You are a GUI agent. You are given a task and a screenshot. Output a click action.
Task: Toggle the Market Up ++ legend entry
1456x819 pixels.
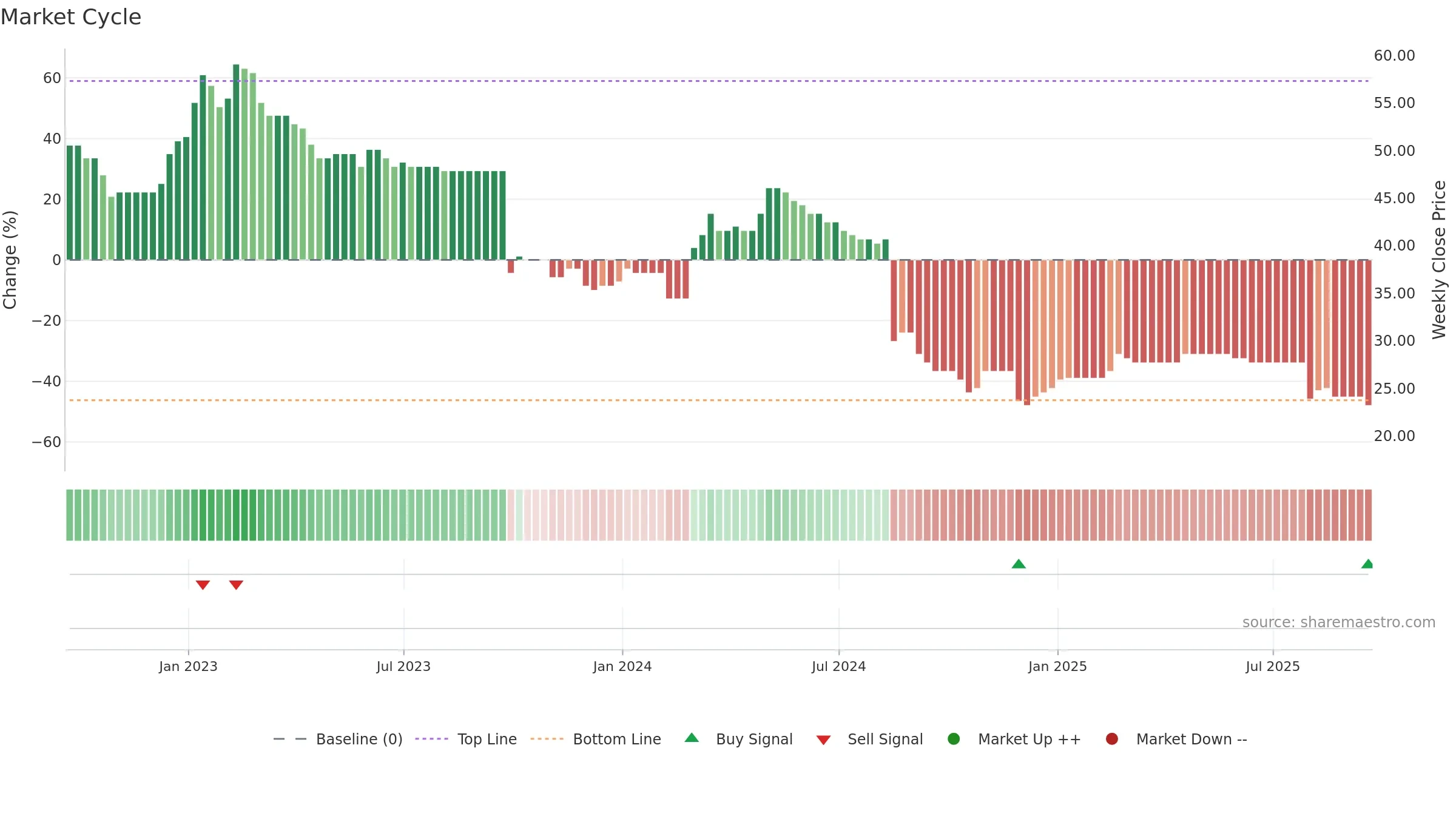tap(1014, 739)
